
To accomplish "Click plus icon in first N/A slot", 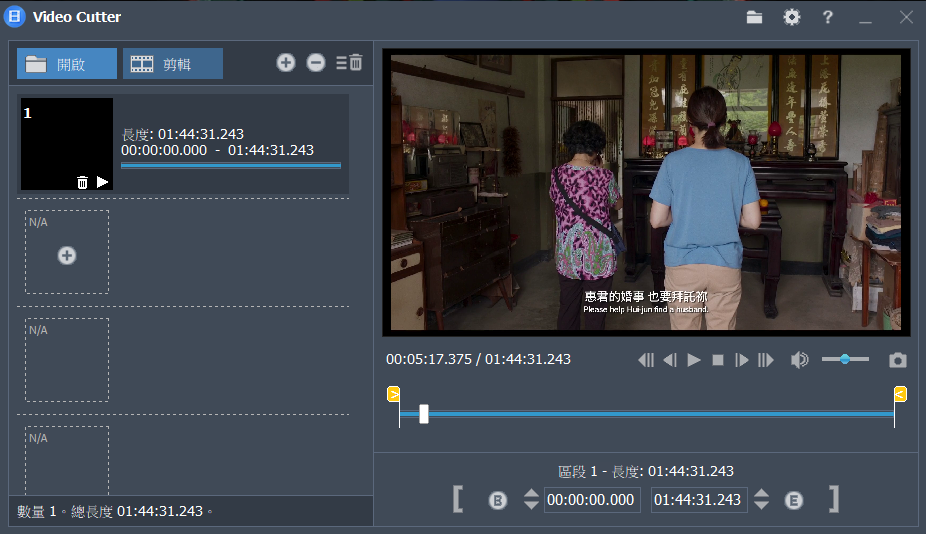I will point(67,256).
